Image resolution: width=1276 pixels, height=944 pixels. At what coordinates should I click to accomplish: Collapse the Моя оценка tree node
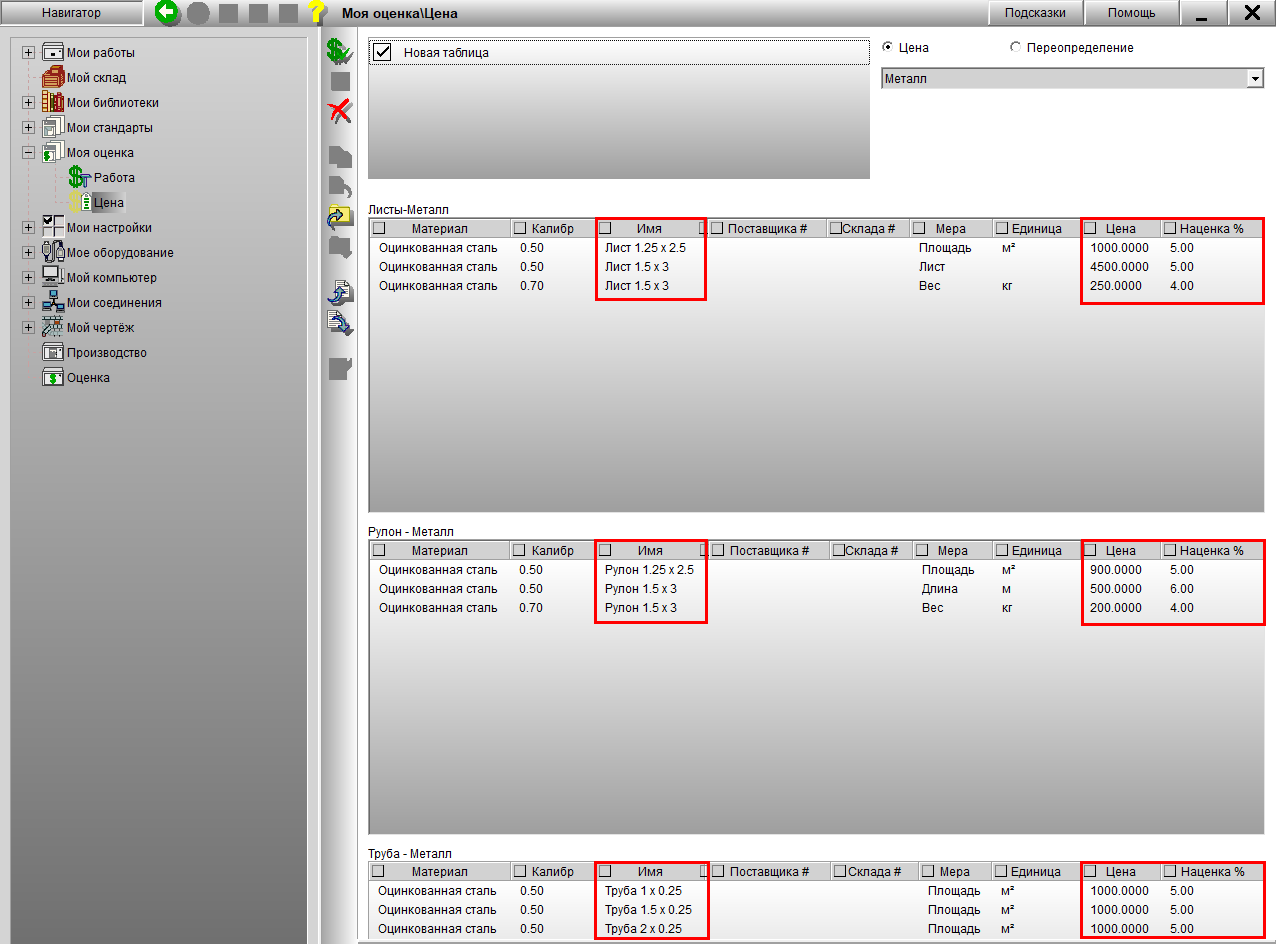click(28, 152)
